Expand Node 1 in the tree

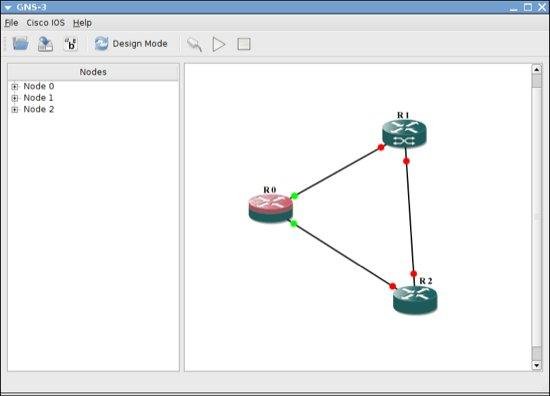[x=15, y=98]
